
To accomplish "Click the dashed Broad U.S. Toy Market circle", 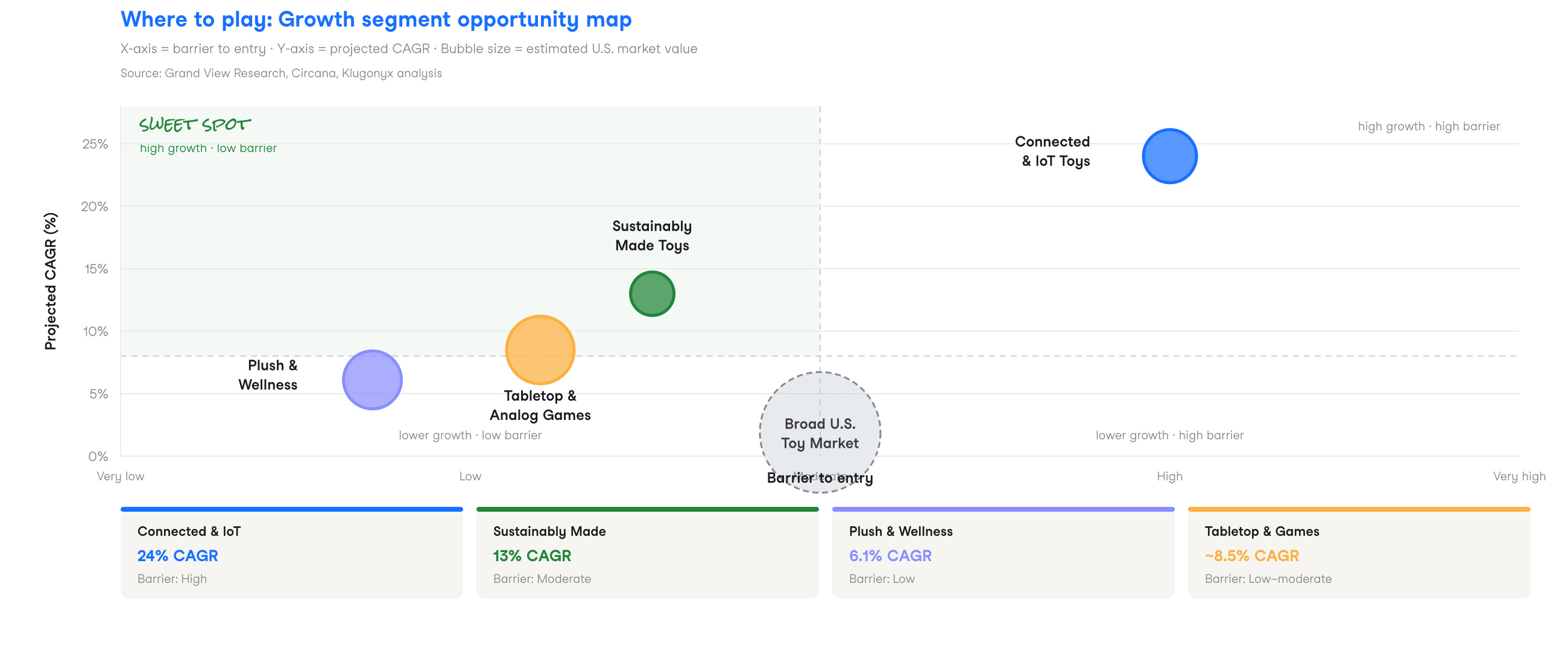I will tap(820, 432).
